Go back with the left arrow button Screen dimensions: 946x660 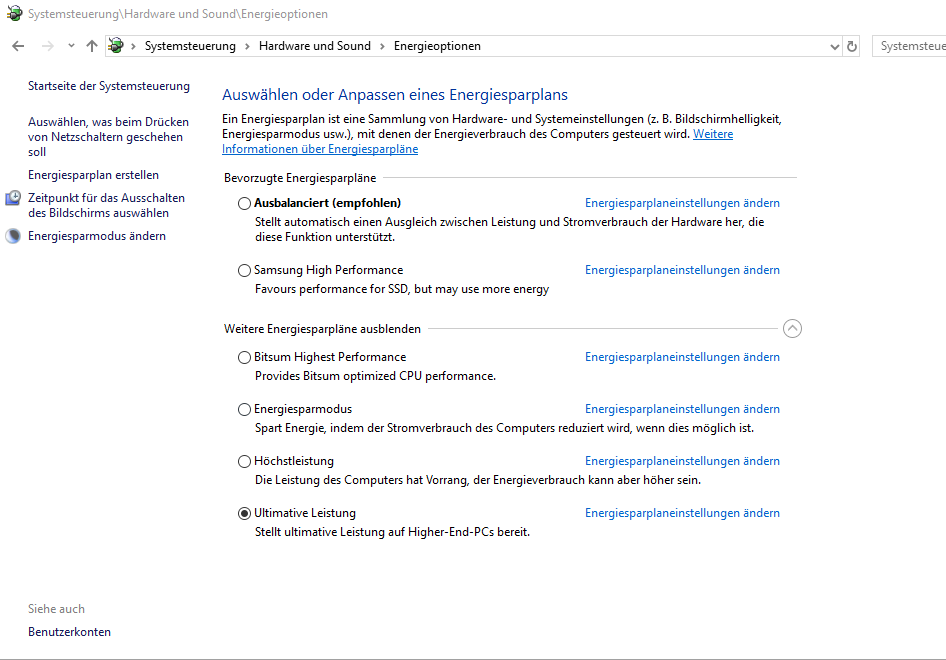click(18, 46)
